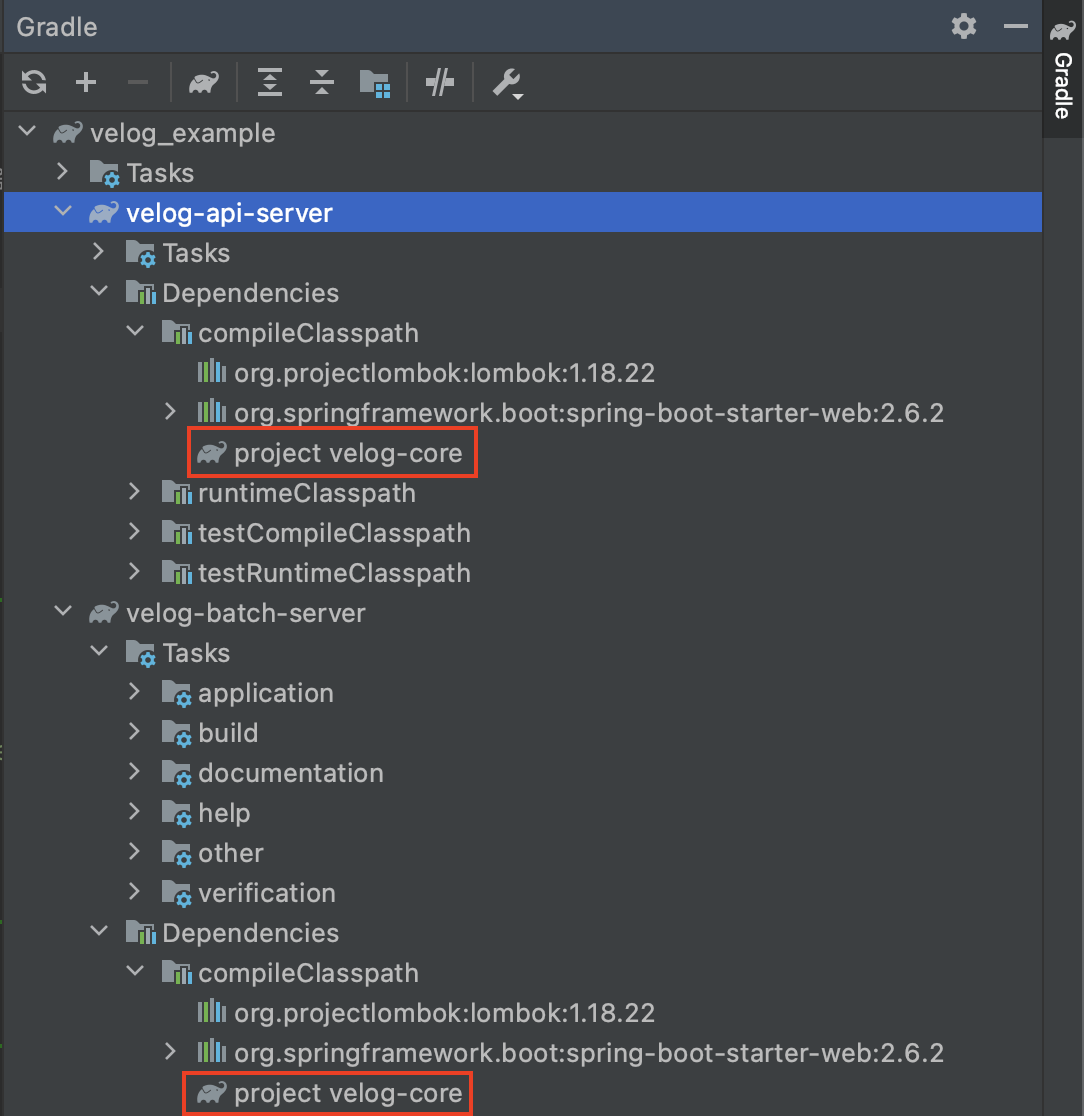The image size is (1084, 1116).
Task: Click the Gradle side tab
Action: [x=1063, y=70]
